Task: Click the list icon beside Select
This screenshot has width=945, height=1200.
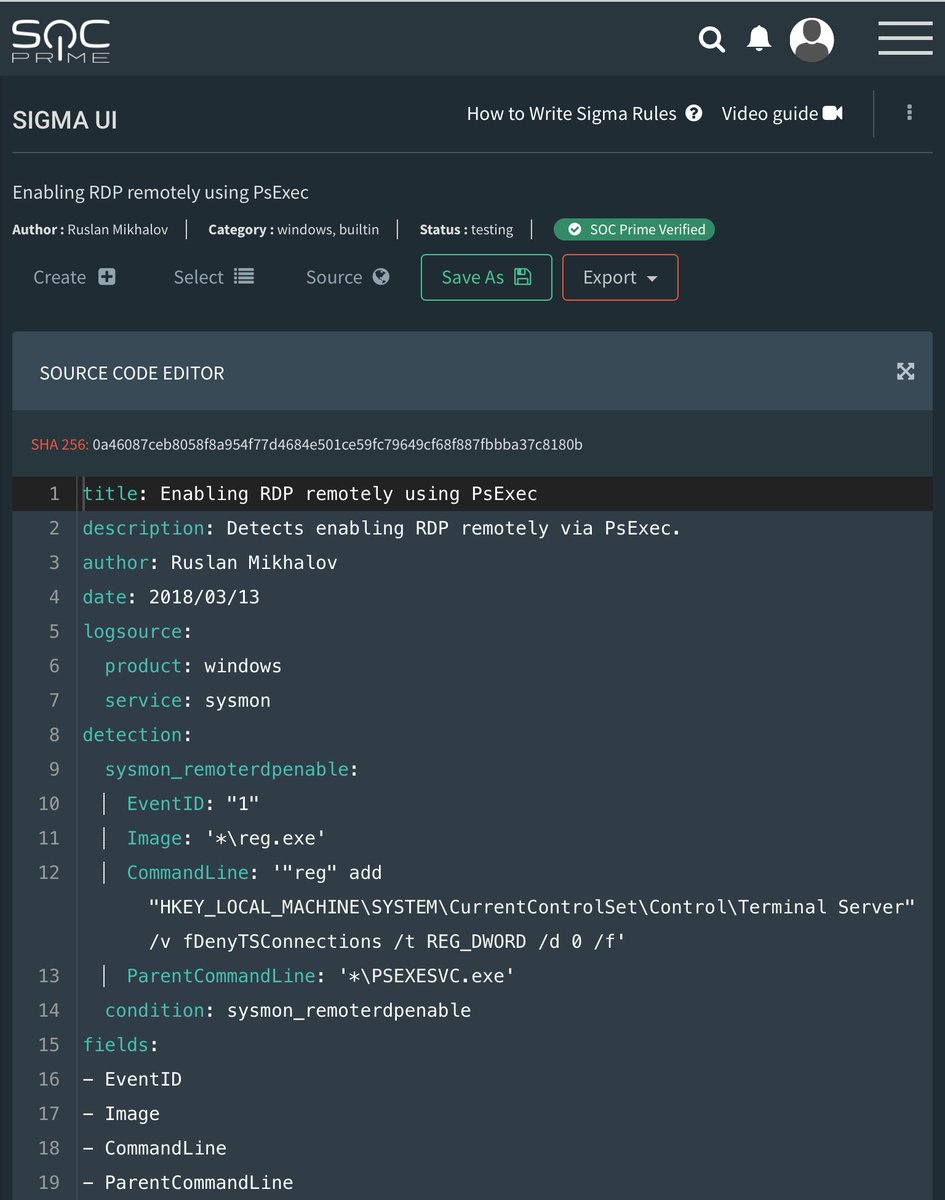Action: [x=244, y=277]
